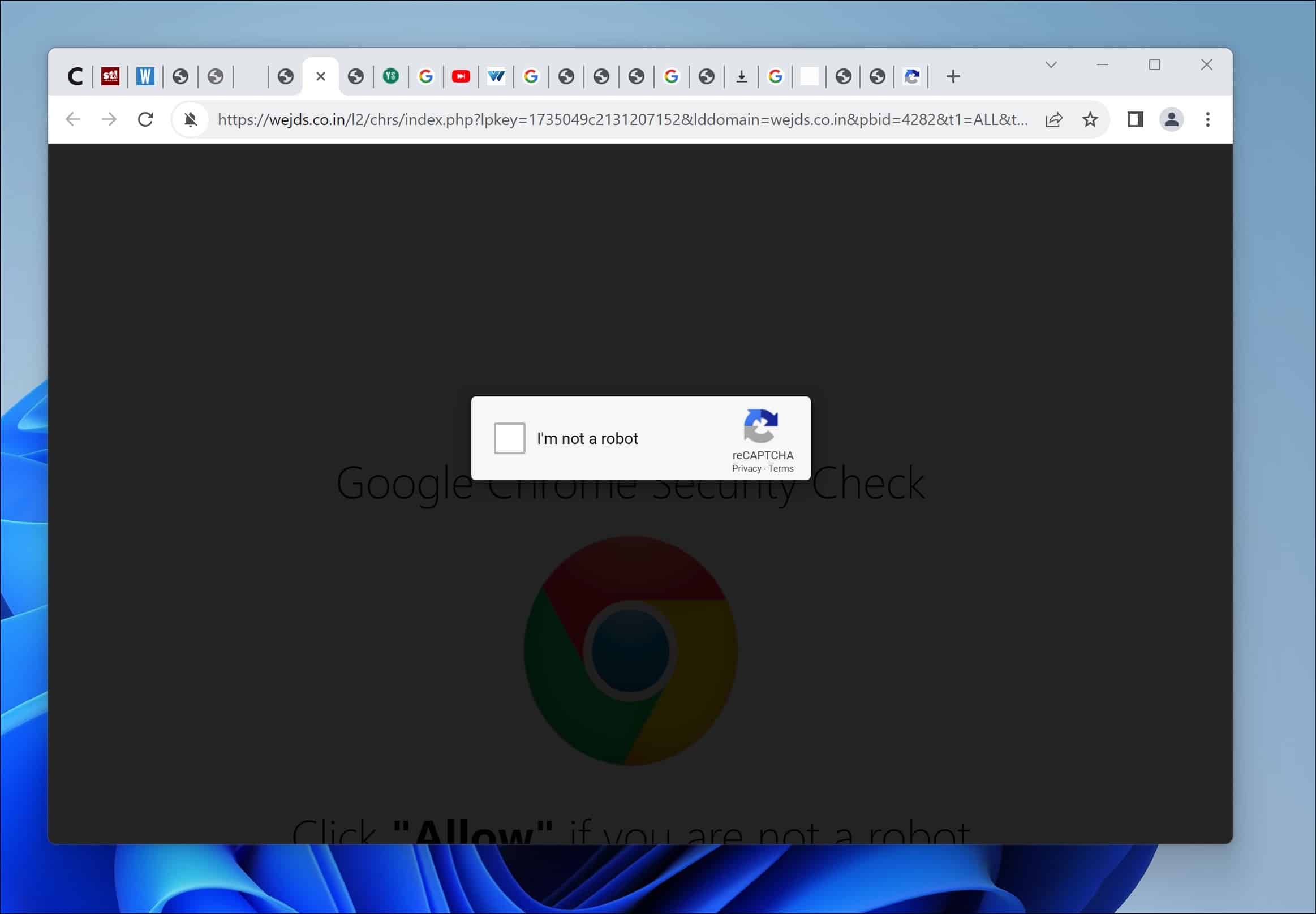Open a new tab with plus
The height and width of the screenshot is (914, 1316).
[x=953, y=76]
